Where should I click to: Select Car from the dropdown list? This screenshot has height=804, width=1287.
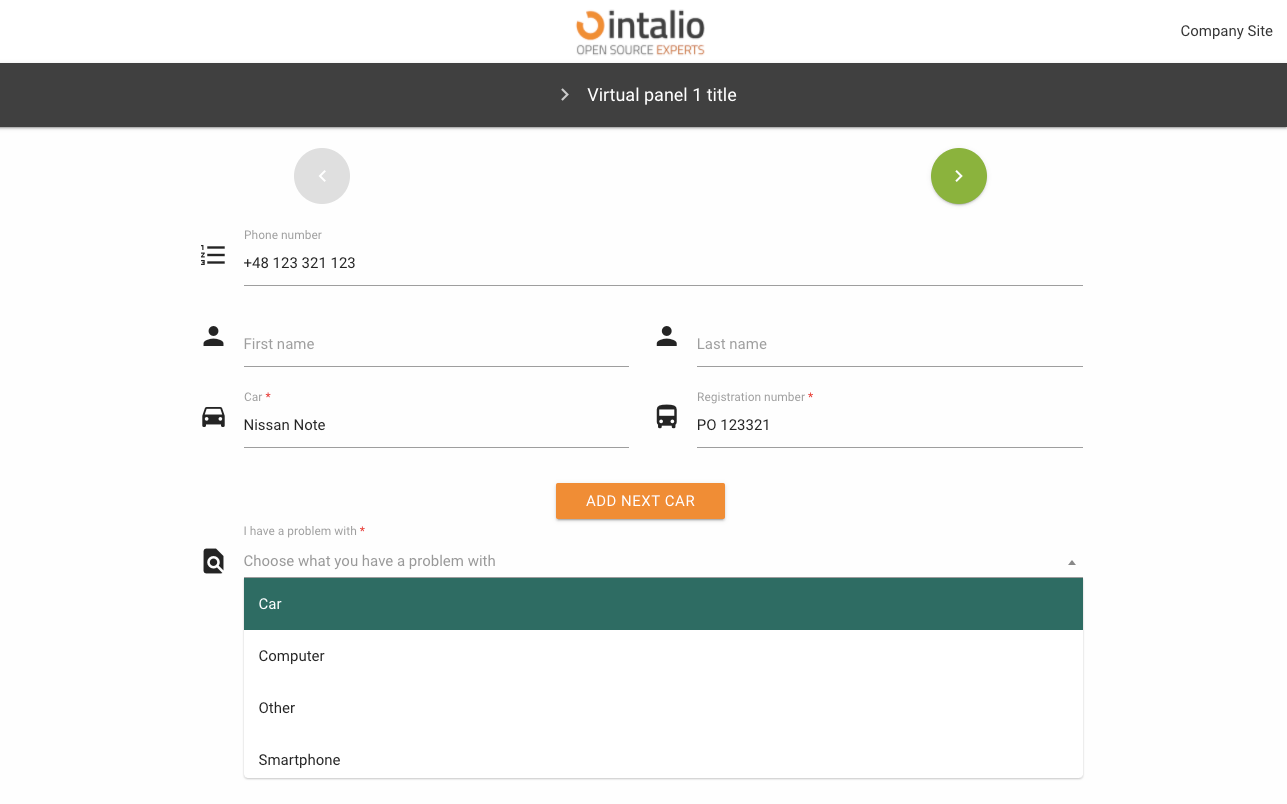click(663, 604)
